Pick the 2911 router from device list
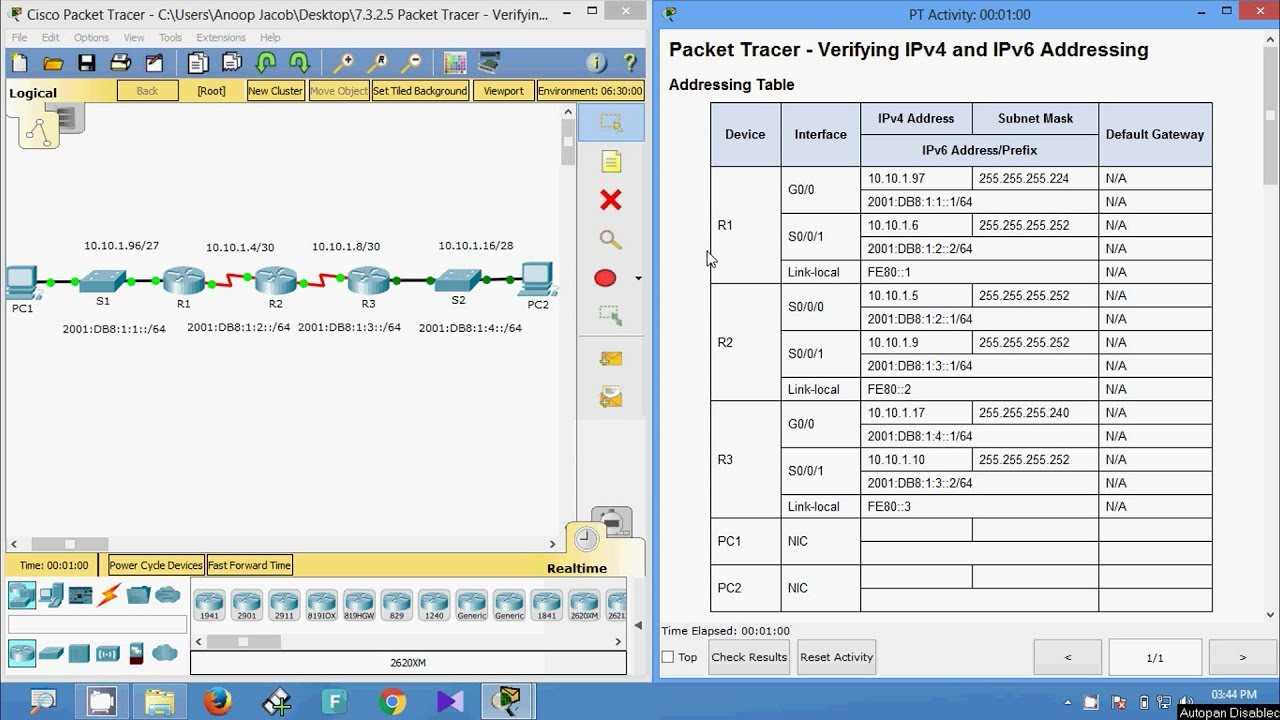Image resolution: width=1280 pixels, height=720 pixels. [284, 605]
